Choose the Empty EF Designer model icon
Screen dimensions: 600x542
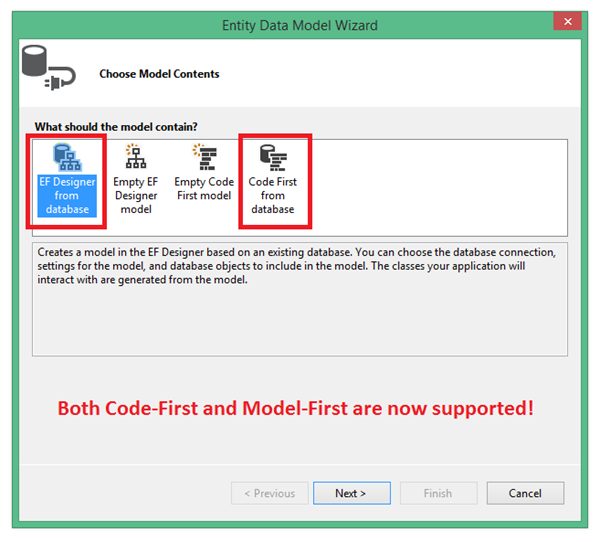point(135,158)
